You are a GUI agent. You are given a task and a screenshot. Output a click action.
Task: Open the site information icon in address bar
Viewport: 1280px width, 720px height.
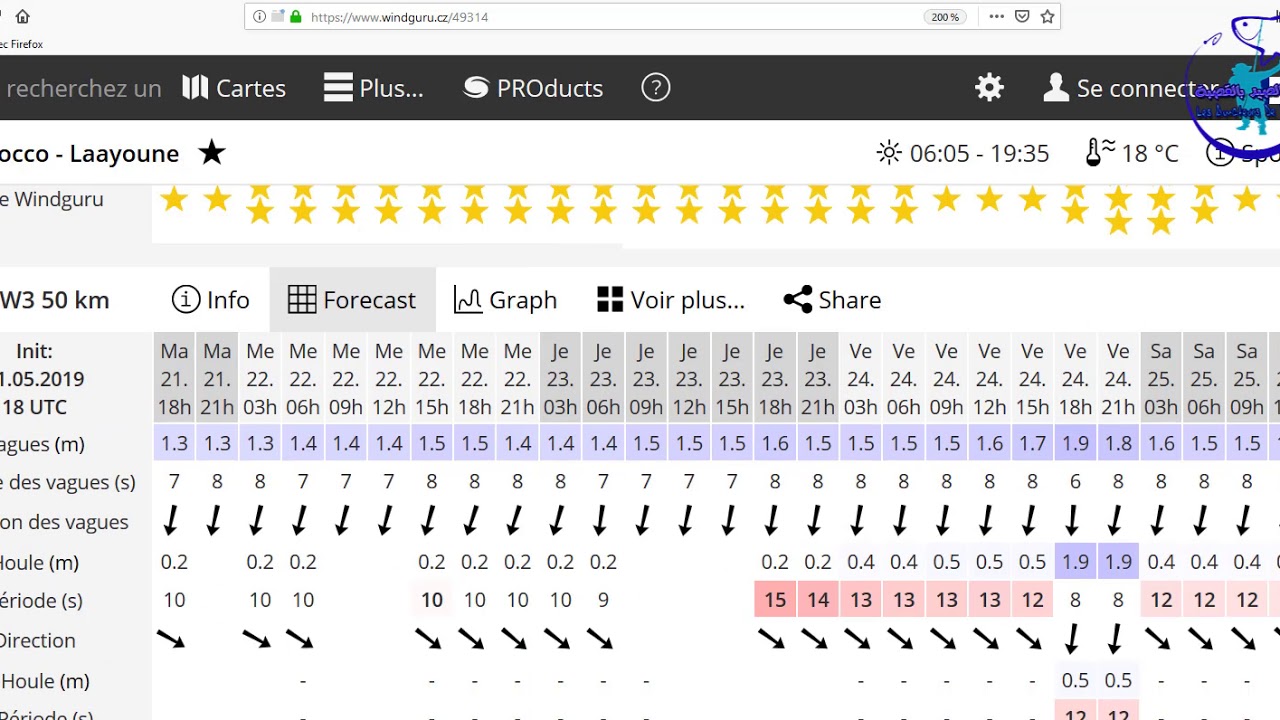260,17
